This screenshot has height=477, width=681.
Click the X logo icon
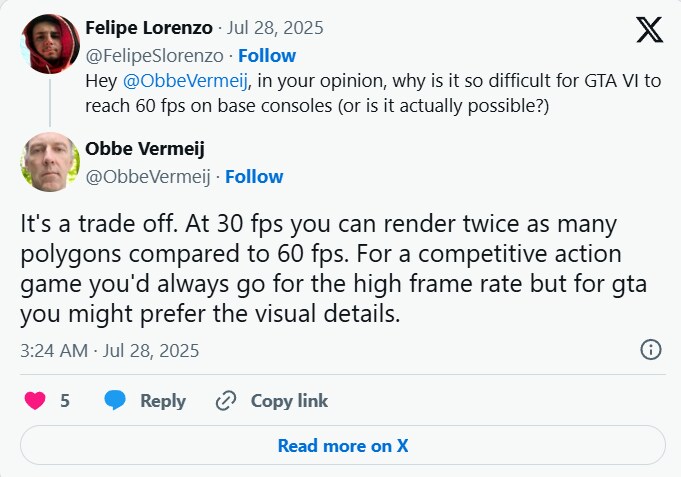[649, 30]
